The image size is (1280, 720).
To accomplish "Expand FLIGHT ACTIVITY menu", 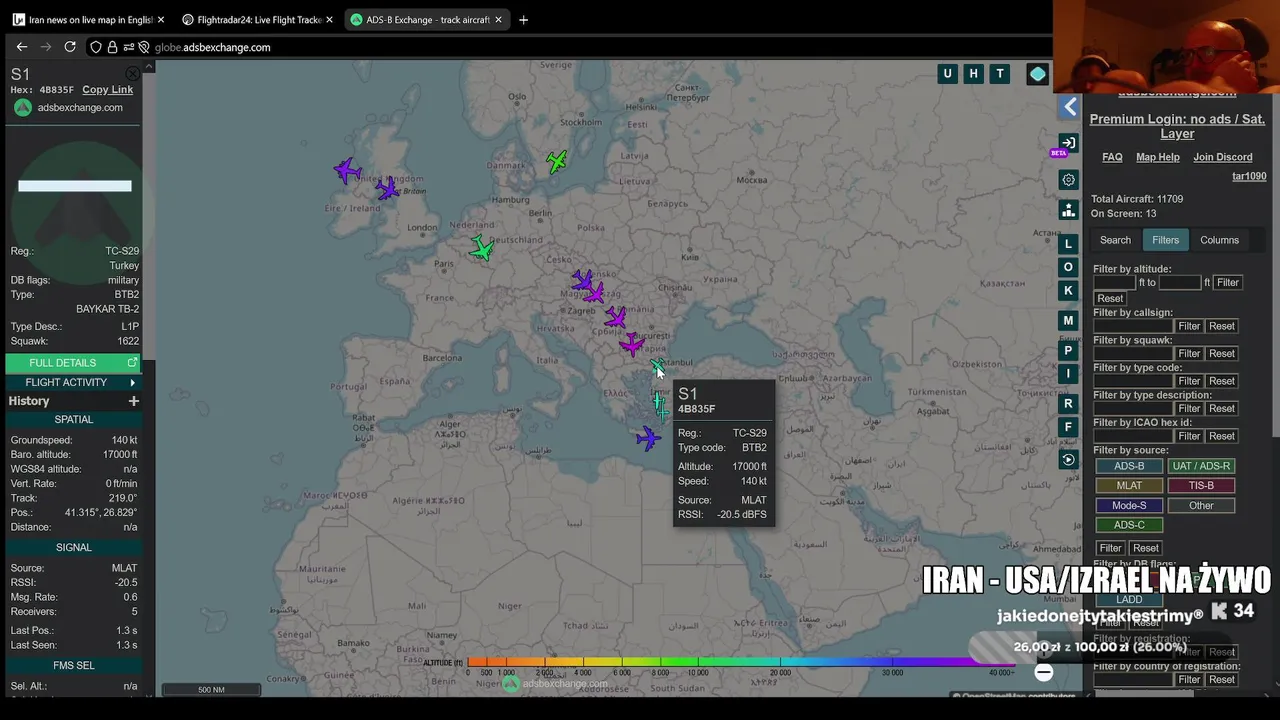I will pos(74,383).
